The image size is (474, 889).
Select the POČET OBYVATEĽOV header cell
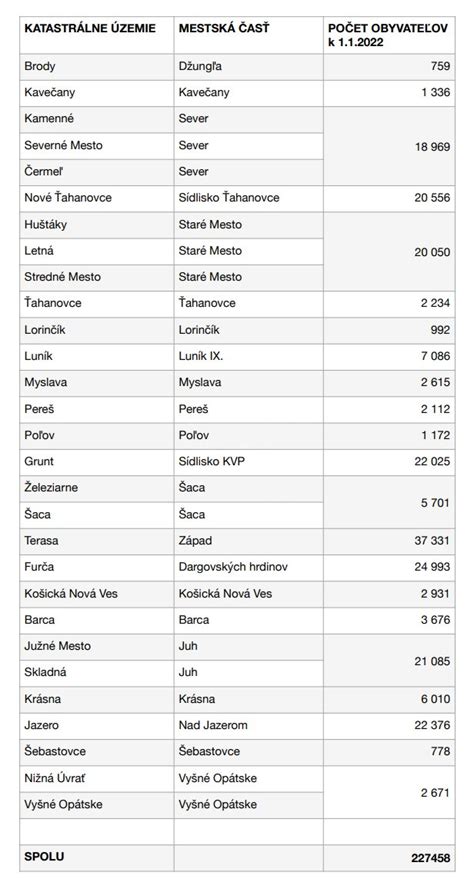coord(389,35)
